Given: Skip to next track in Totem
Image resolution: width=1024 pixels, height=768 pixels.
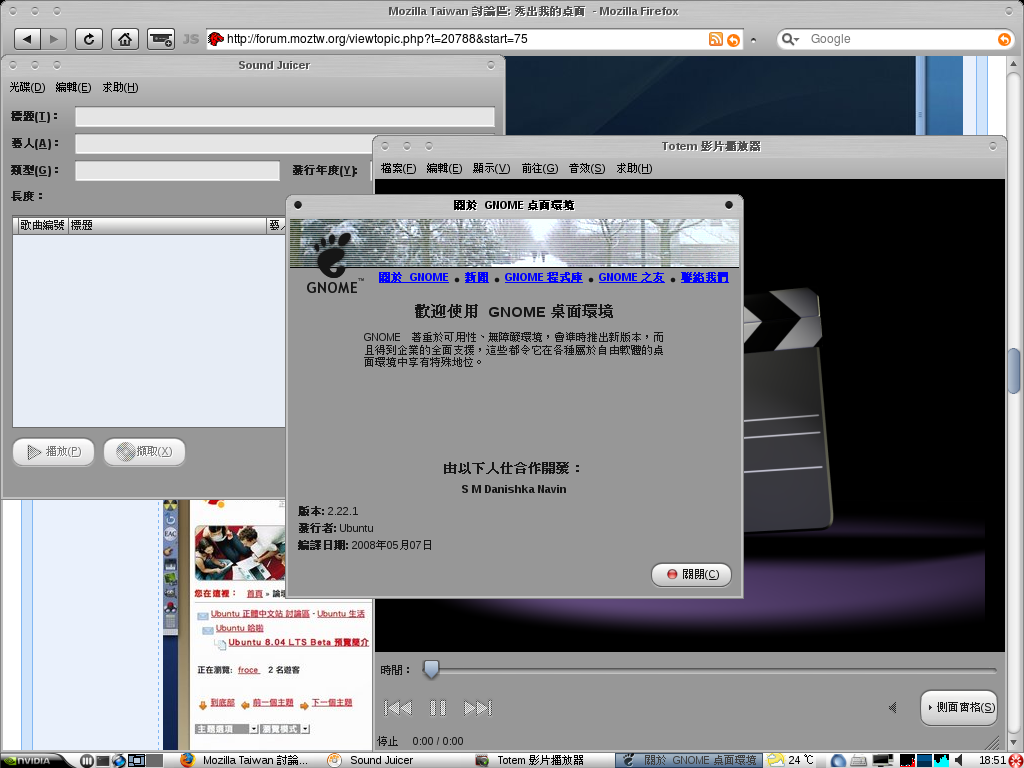Looking at the screenshot, I should click(x=478, y=708).
